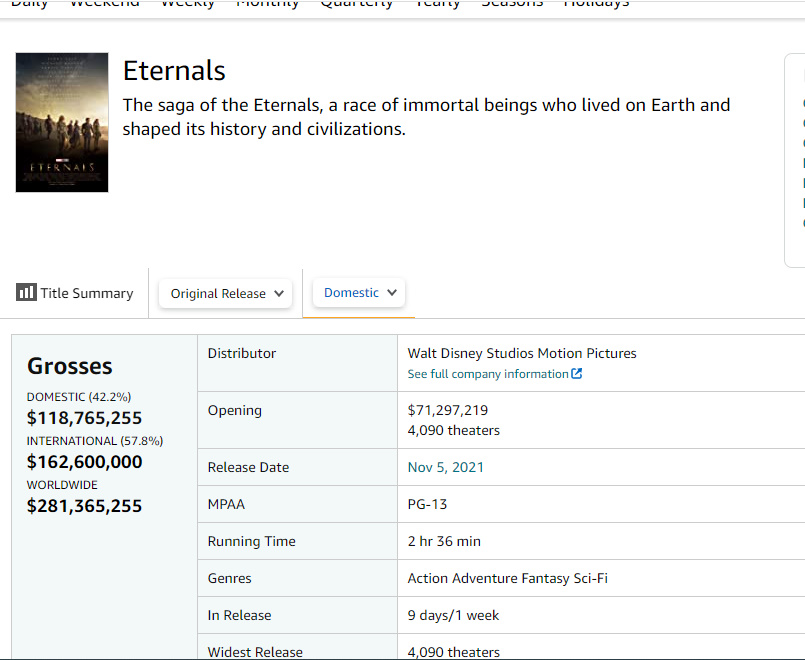805x660 pixels.
Task: Click the $162,600,000 international gross
Action: tap(84, 462)
